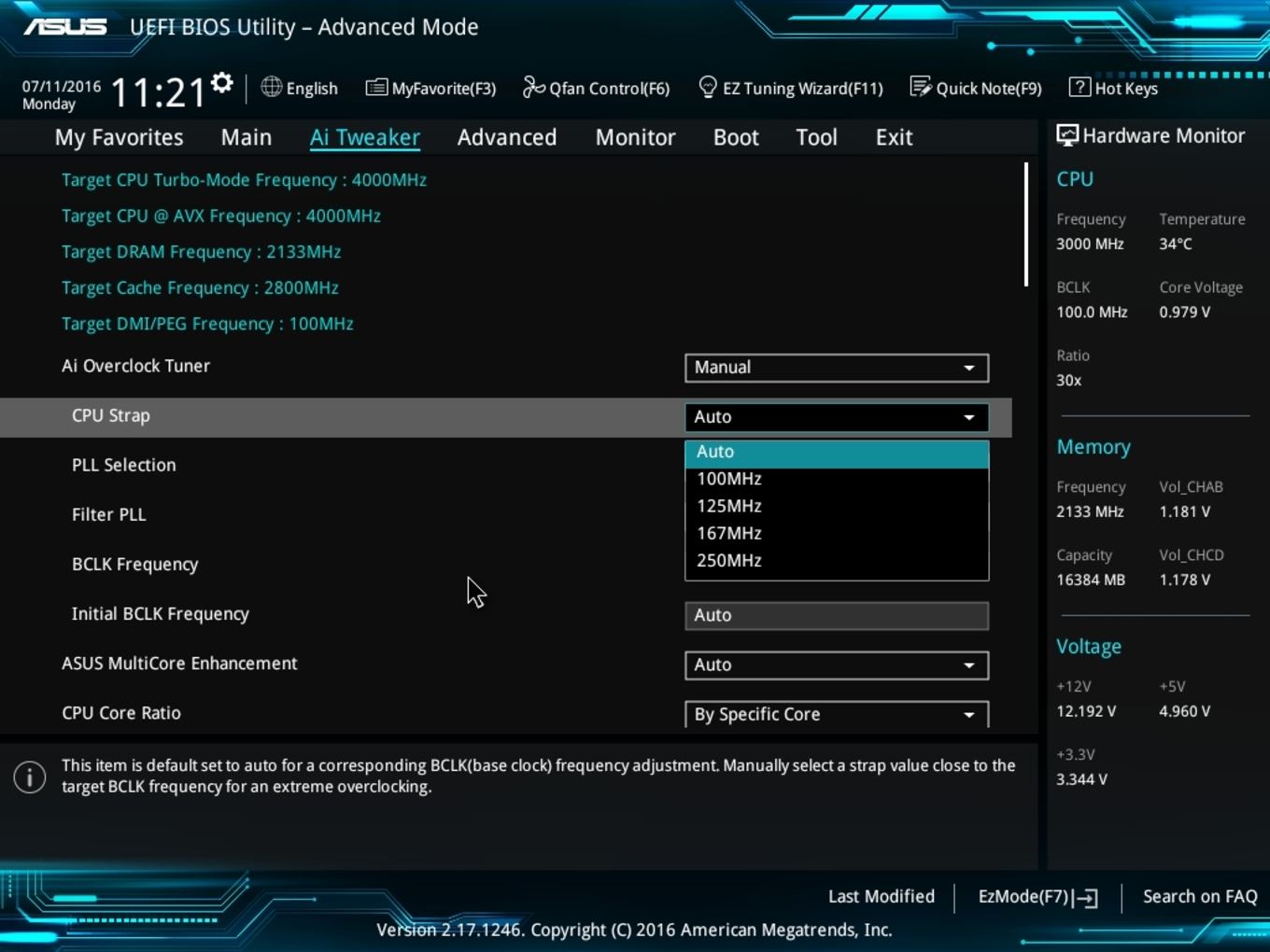
Task: Select the ASUS MultiCore Enhancement label
Action: pos(179,664)
